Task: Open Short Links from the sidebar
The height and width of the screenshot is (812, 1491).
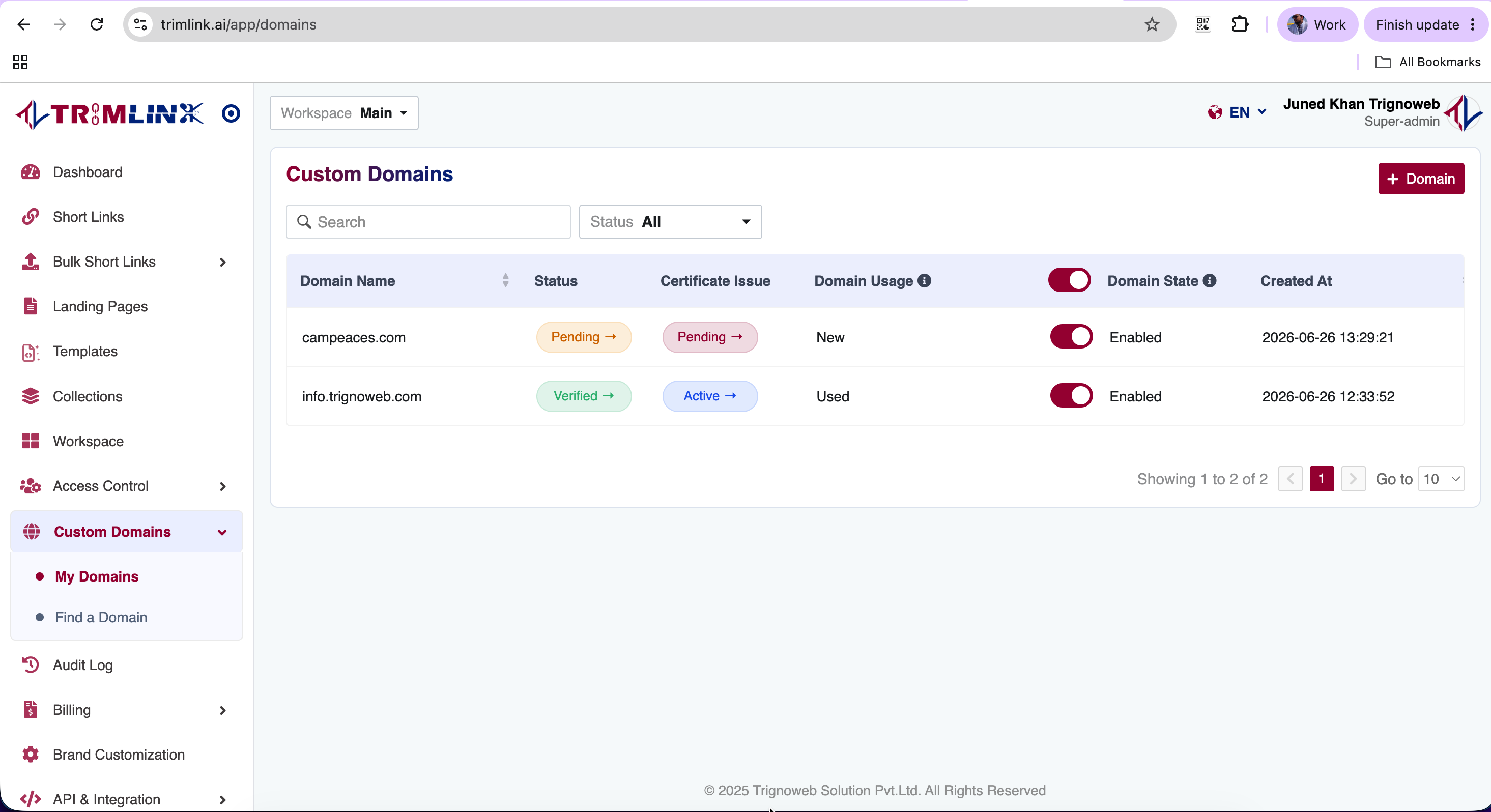Action: click(x=89, y=216)
